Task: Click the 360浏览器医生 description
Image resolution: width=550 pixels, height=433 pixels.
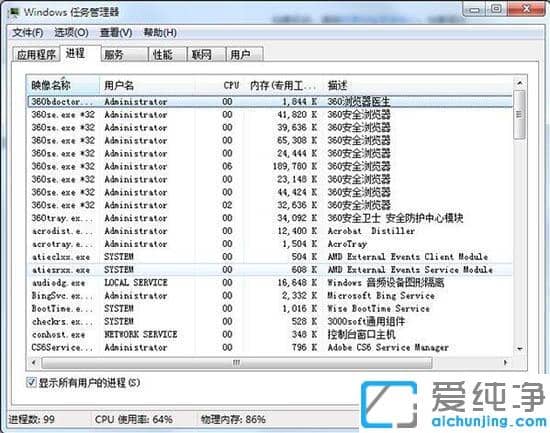Action: 359,102
